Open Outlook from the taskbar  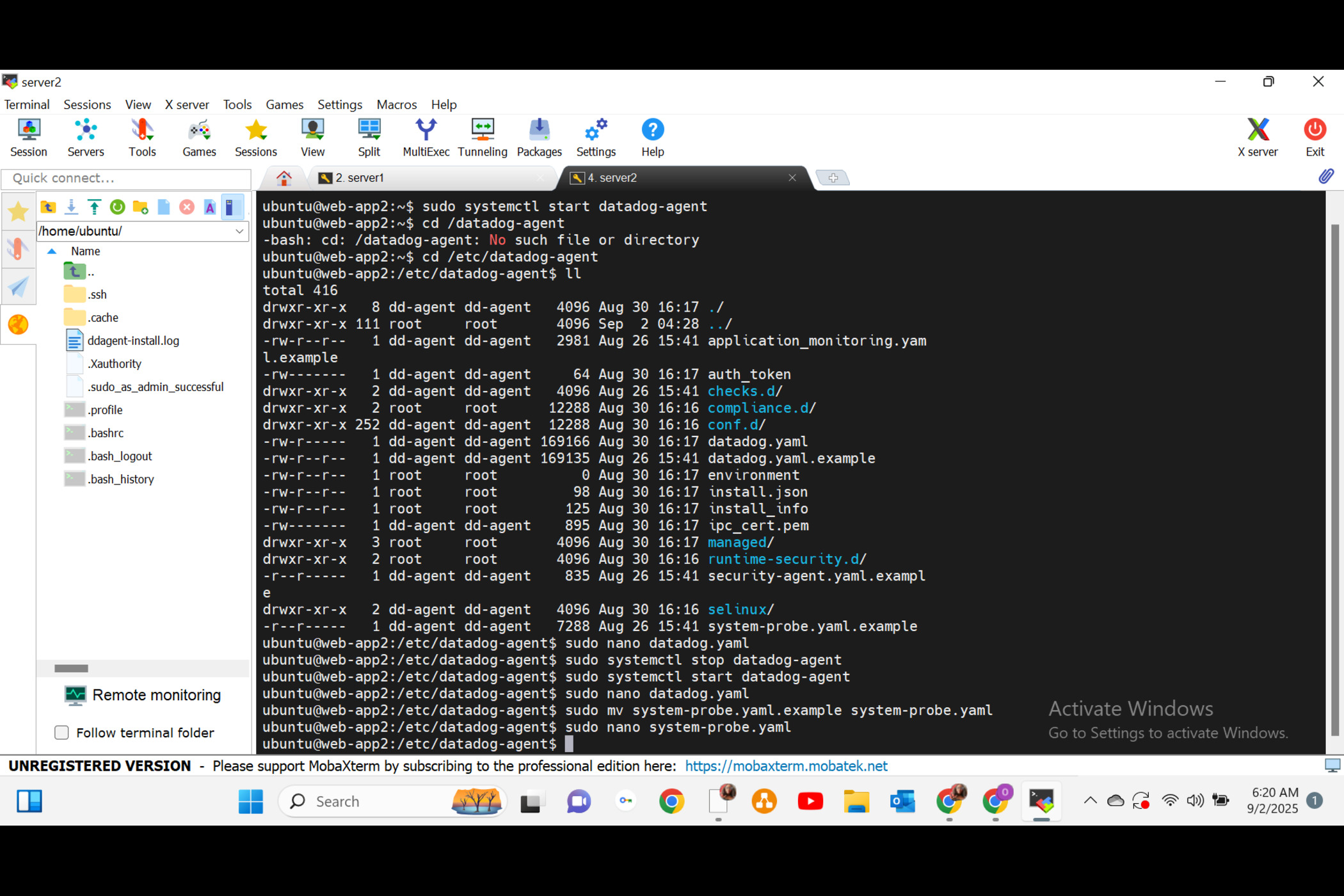902,801
